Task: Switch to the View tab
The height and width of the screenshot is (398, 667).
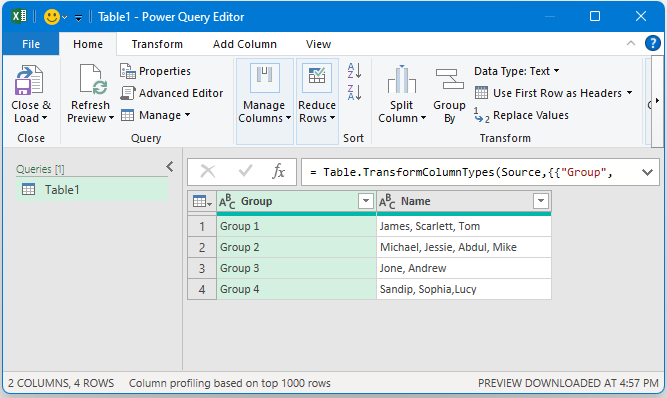Action: pos(318,44)
